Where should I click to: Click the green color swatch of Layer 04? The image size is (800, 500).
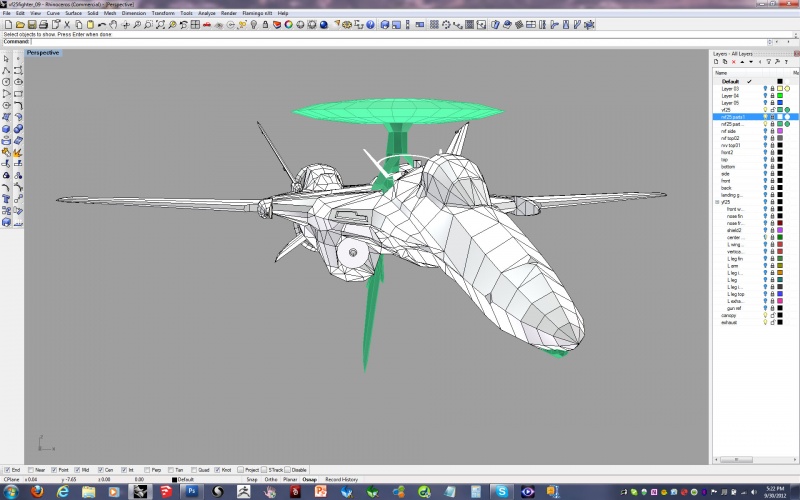[780, 96]
